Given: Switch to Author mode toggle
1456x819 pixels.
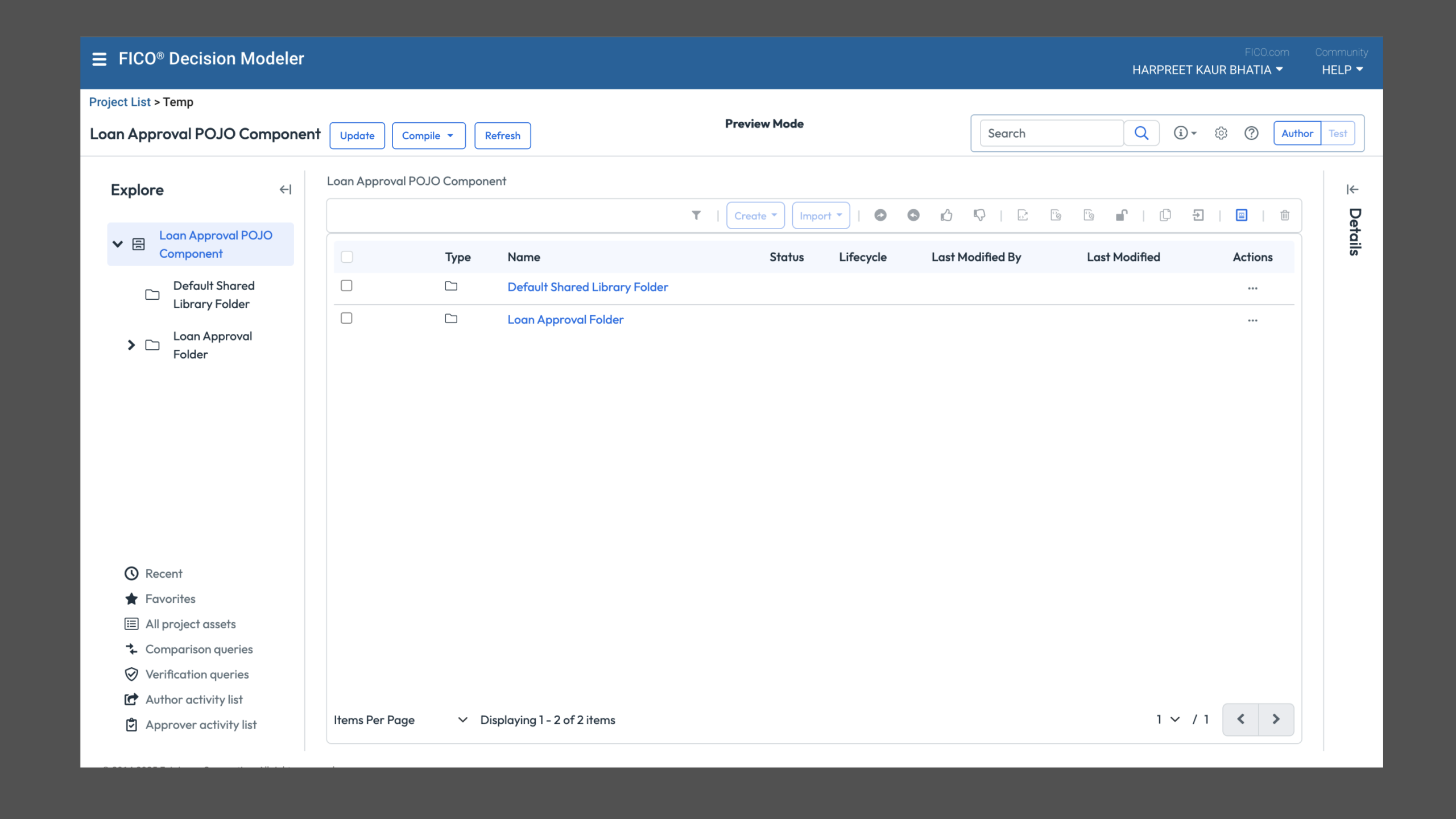Looking at the screenshot, I should pos(1297,133).
